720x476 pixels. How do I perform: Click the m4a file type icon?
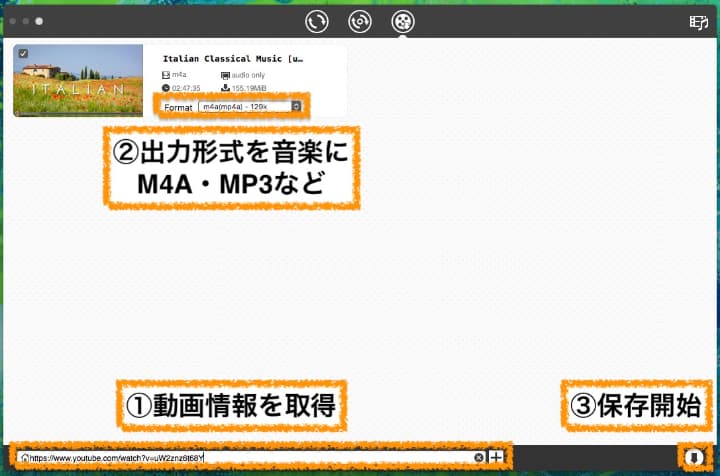click(166, 75)
